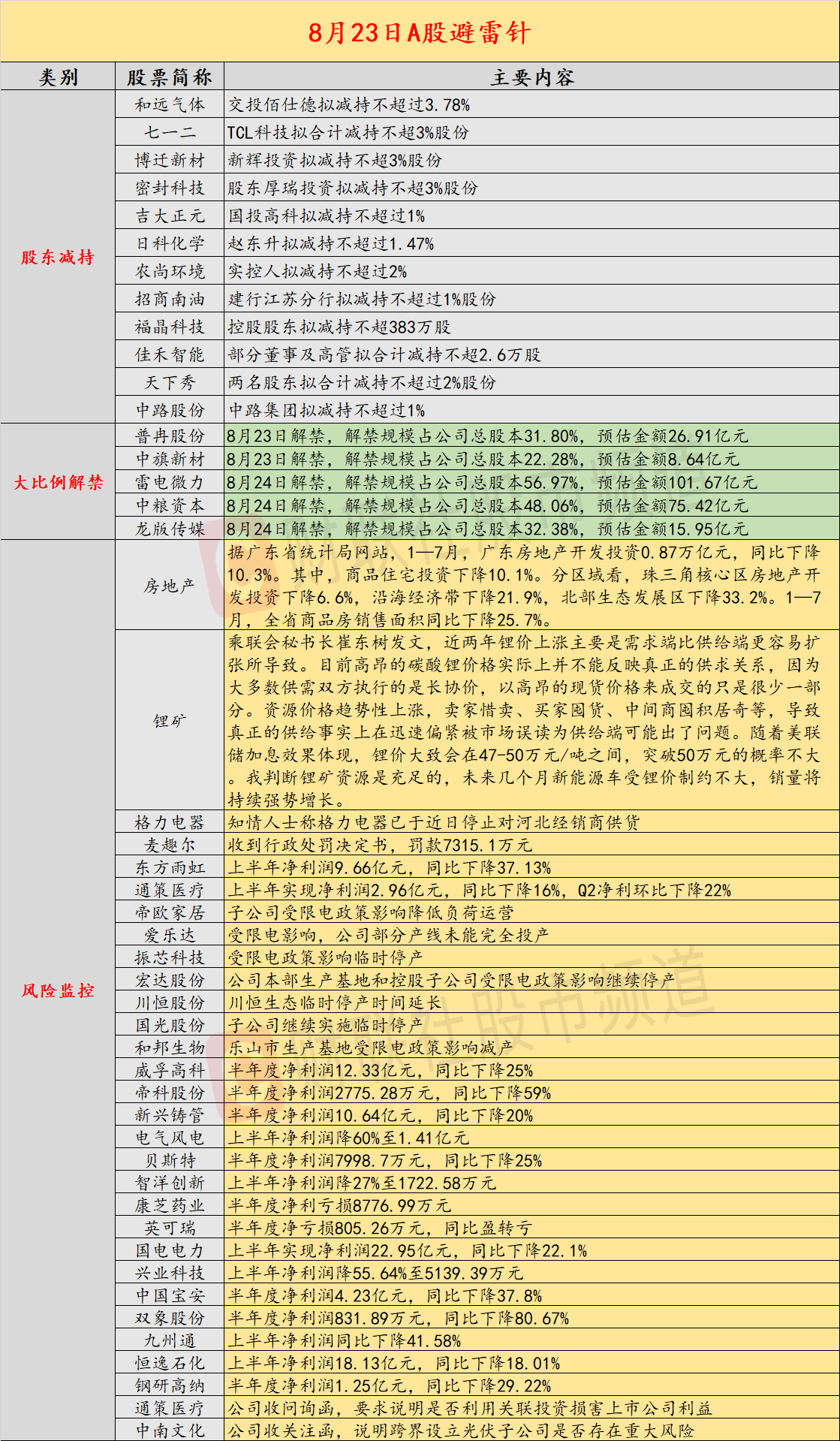Image resolution: width=840 pixels, height=1441 pixels.
Task: Click 格力电器 content about 河北经销商供货
Action: point(434,823)
